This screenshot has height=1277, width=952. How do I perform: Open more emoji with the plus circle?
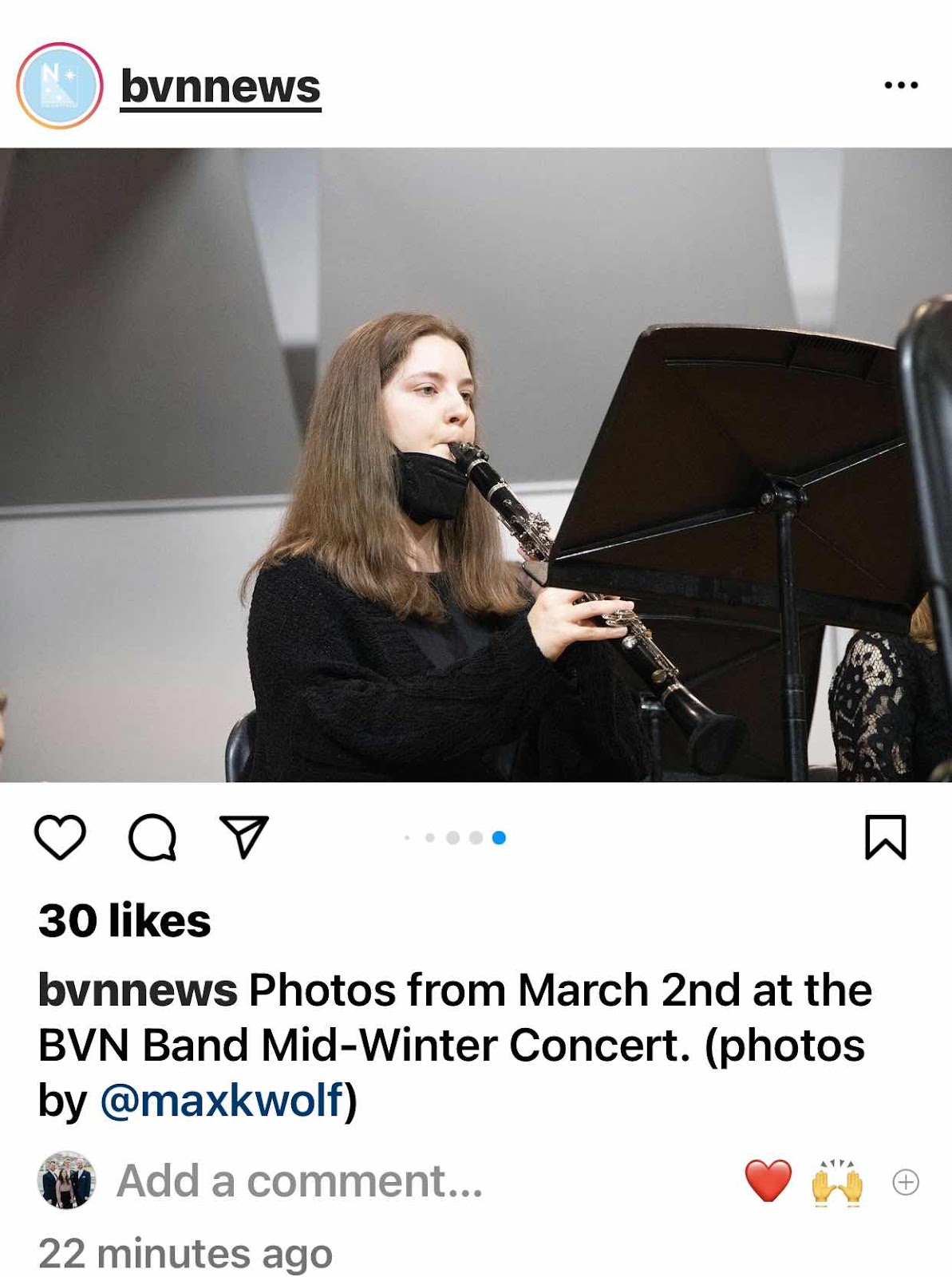point(906,1182)
